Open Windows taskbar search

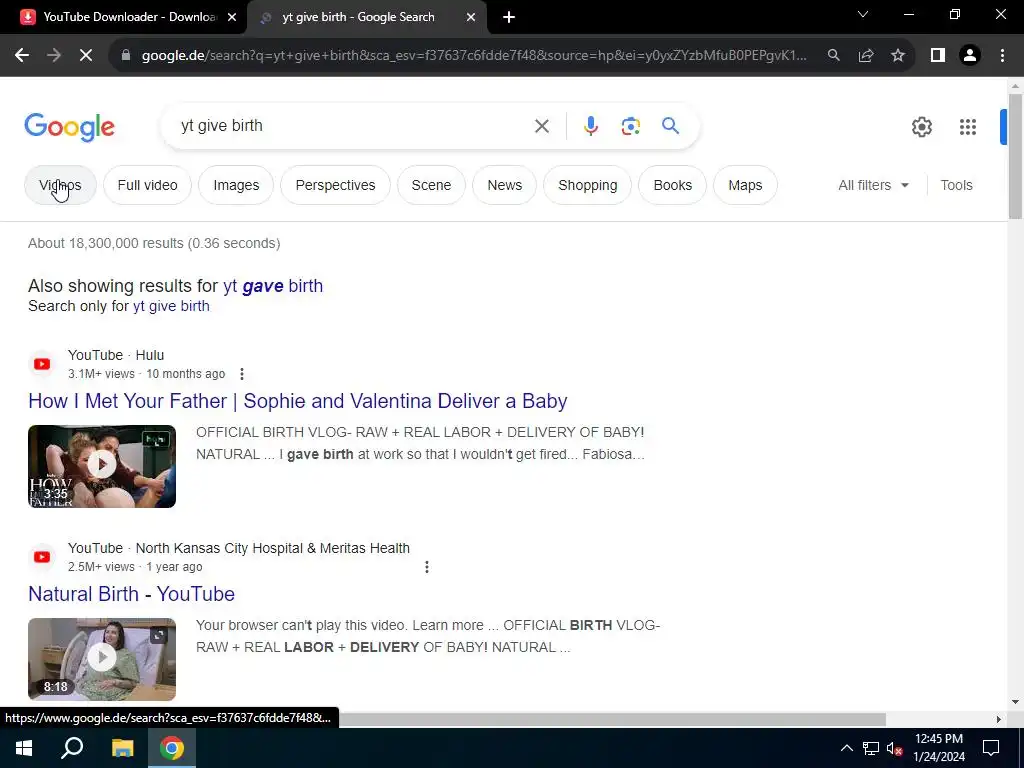pos(72,748)
